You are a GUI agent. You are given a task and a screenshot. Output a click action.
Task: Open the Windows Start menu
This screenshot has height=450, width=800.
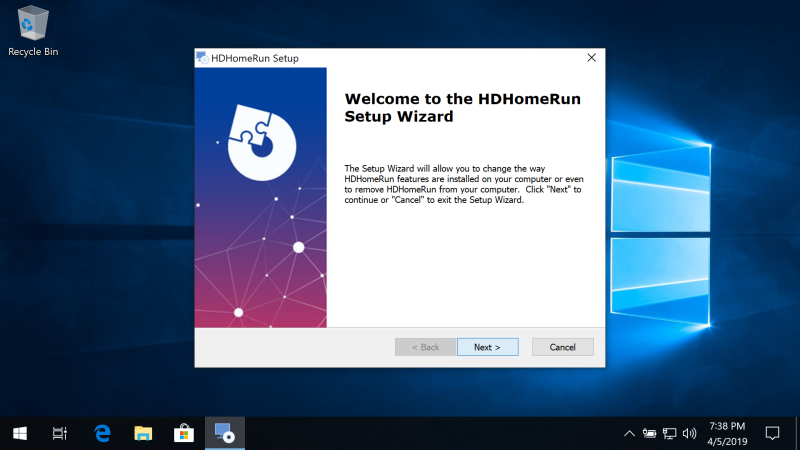20,434
